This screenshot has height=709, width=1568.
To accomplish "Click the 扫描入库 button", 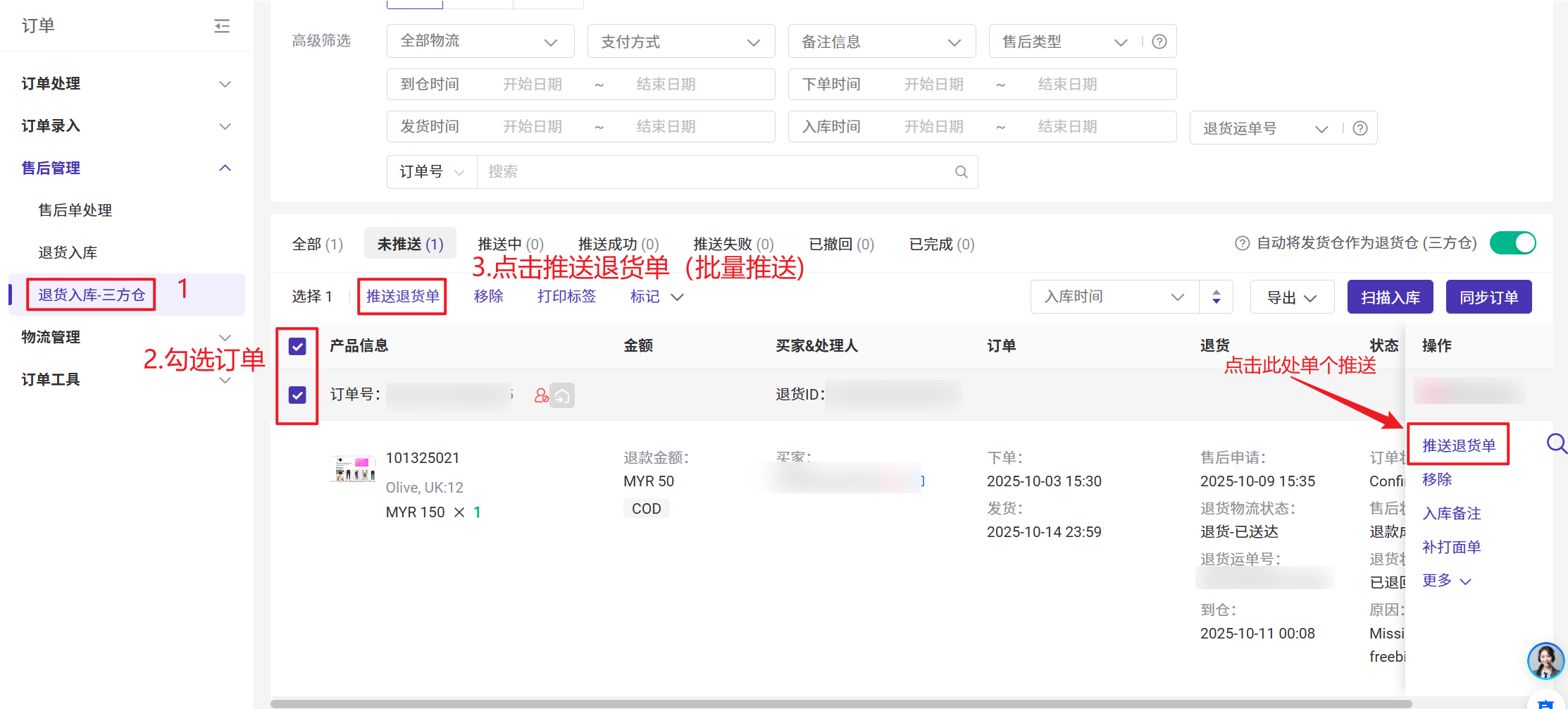I will click(1390, 297).
